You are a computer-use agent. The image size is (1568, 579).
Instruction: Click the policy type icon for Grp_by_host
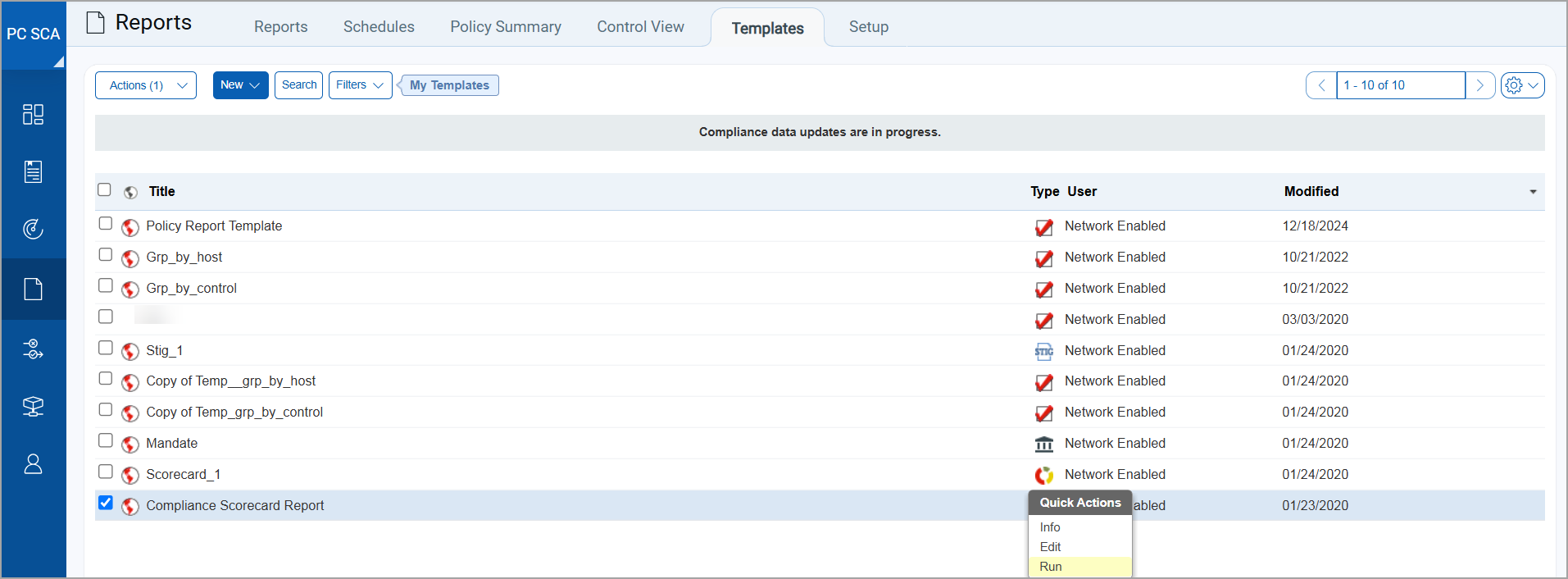(1044, 258)
